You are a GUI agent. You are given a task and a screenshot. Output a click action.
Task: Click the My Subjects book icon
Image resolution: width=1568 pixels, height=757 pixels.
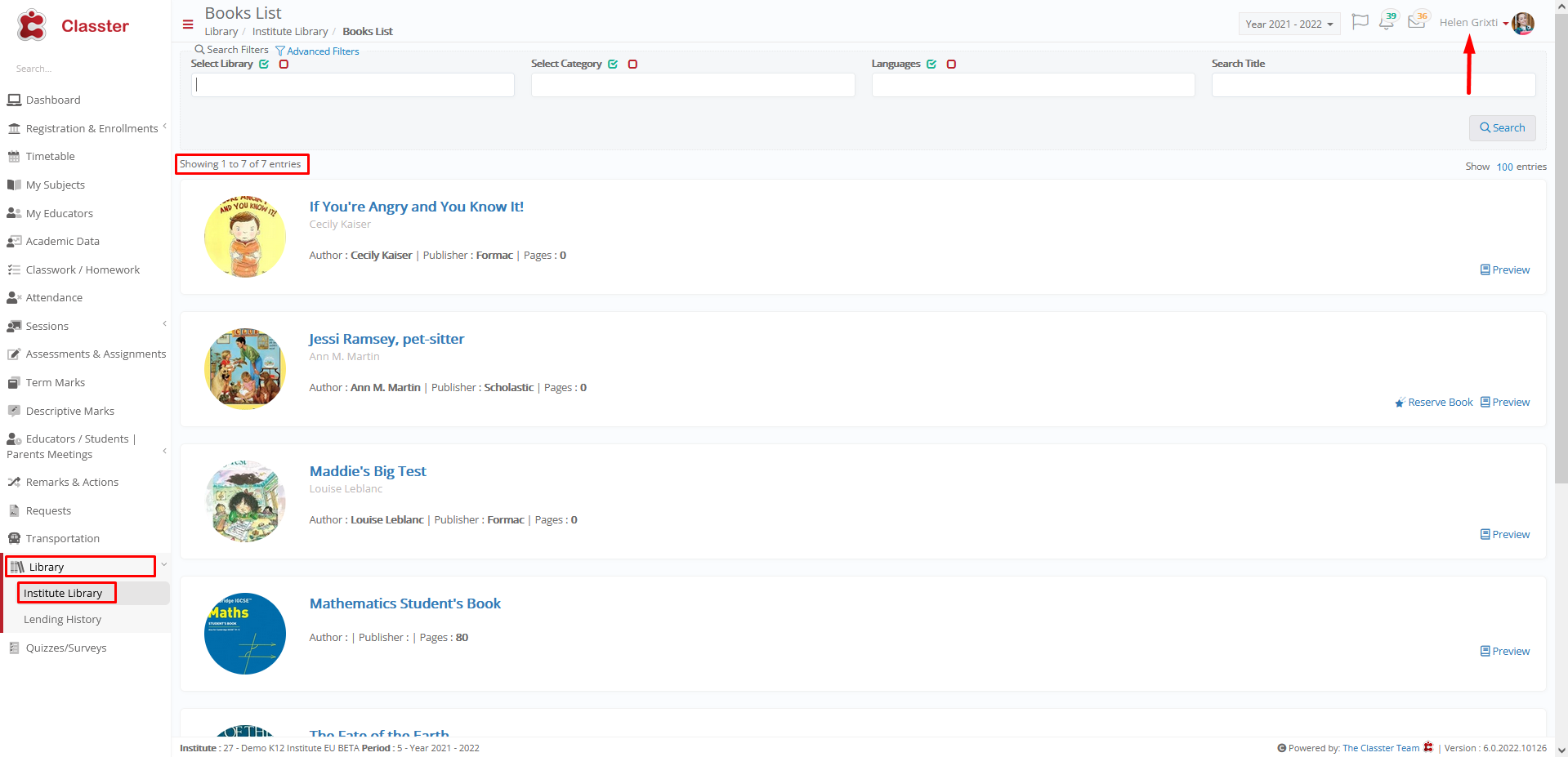tap(14, 185)
